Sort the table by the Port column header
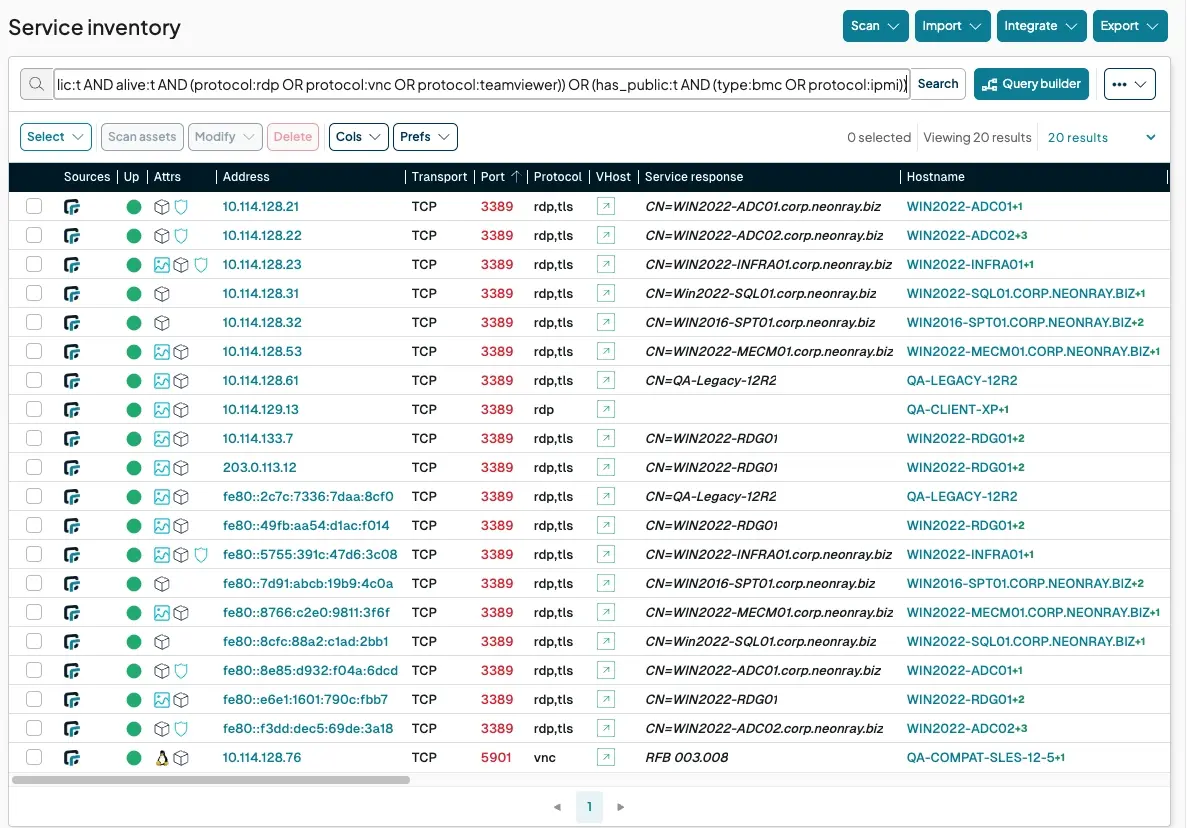The image size is (1187, 828). pos(493,177)
